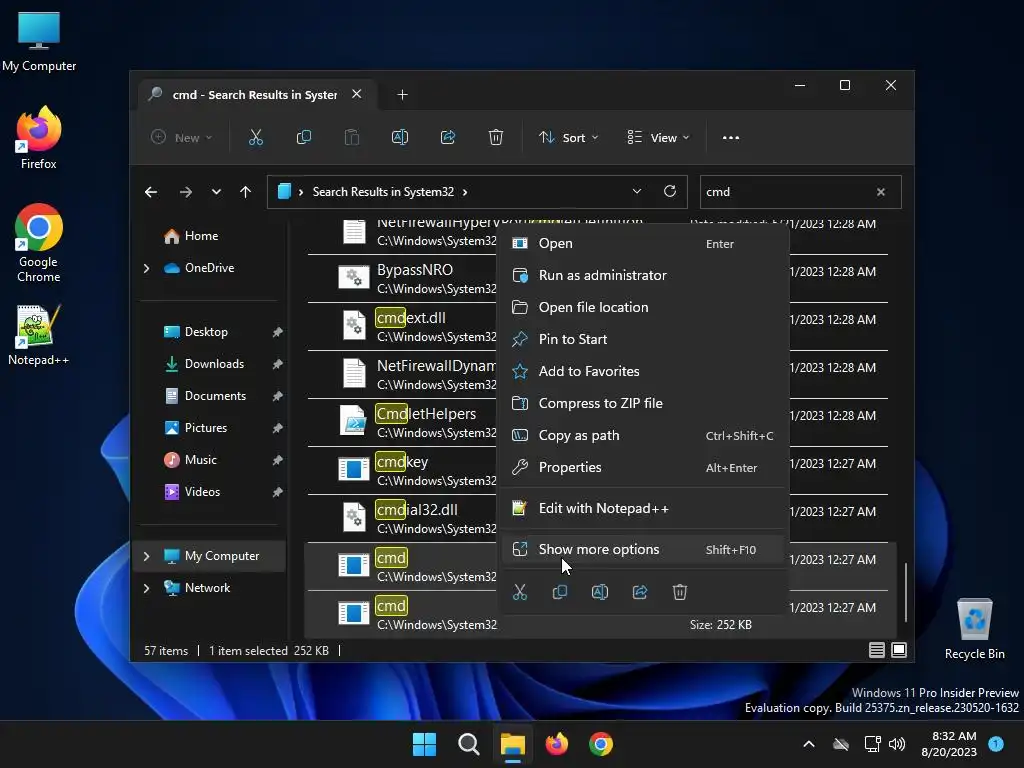Expand OneDrive in navigation pane

click(146, 268)
